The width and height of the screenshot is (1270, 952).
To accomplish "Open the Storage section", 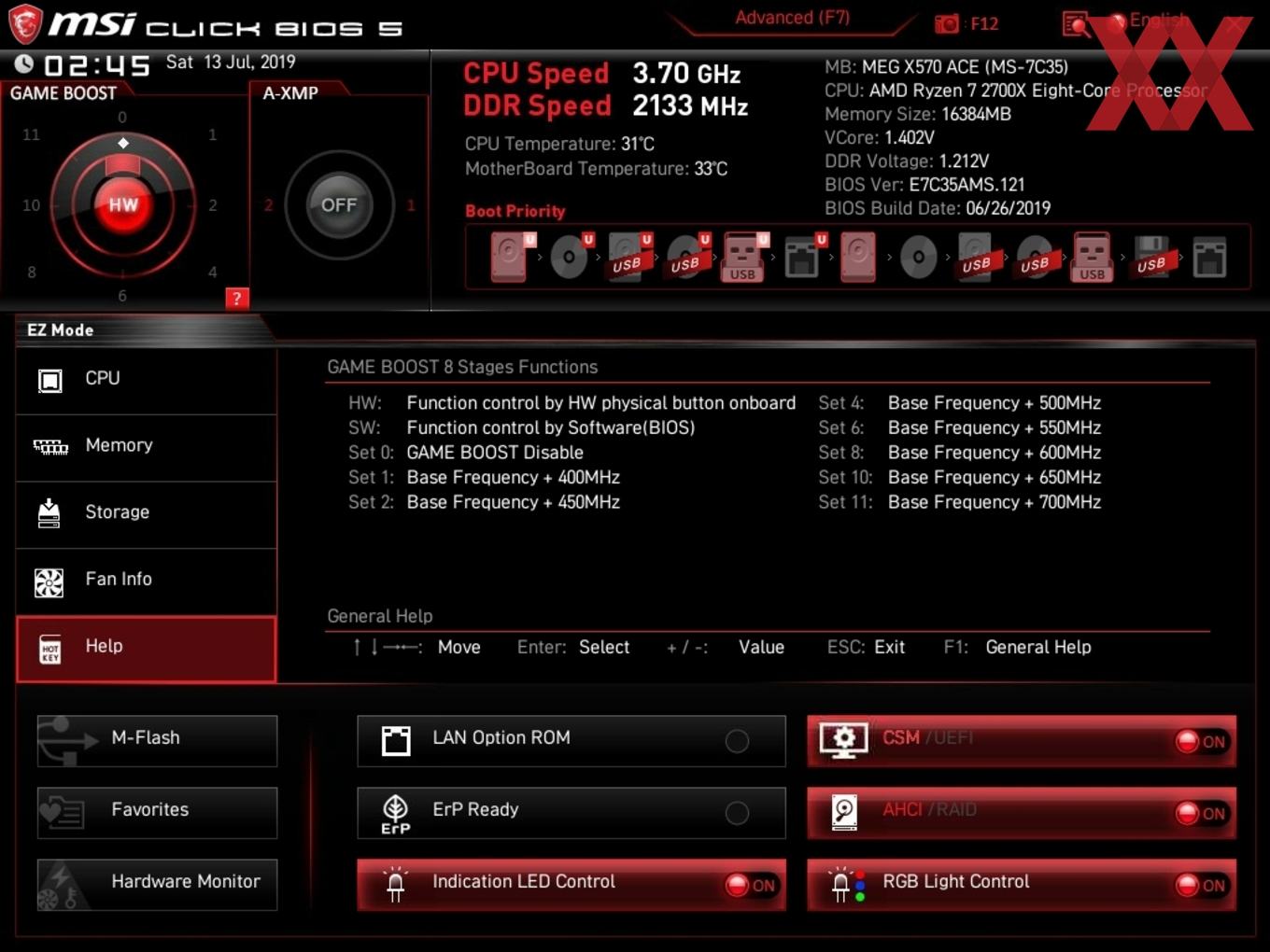I will point(147,514).
